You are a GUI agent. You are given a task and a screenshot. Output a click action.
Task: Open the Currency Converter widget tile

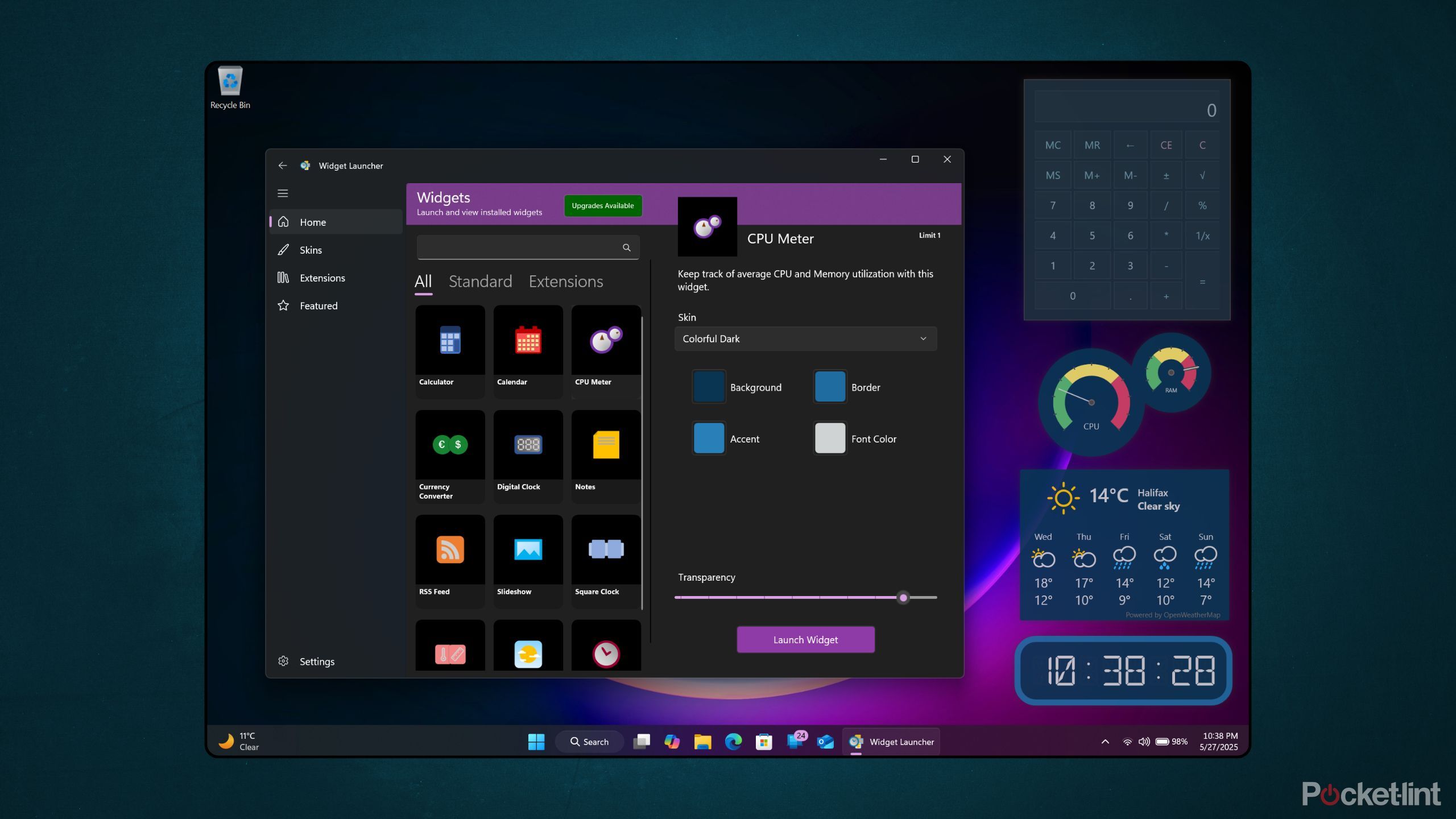click(450, 456)
